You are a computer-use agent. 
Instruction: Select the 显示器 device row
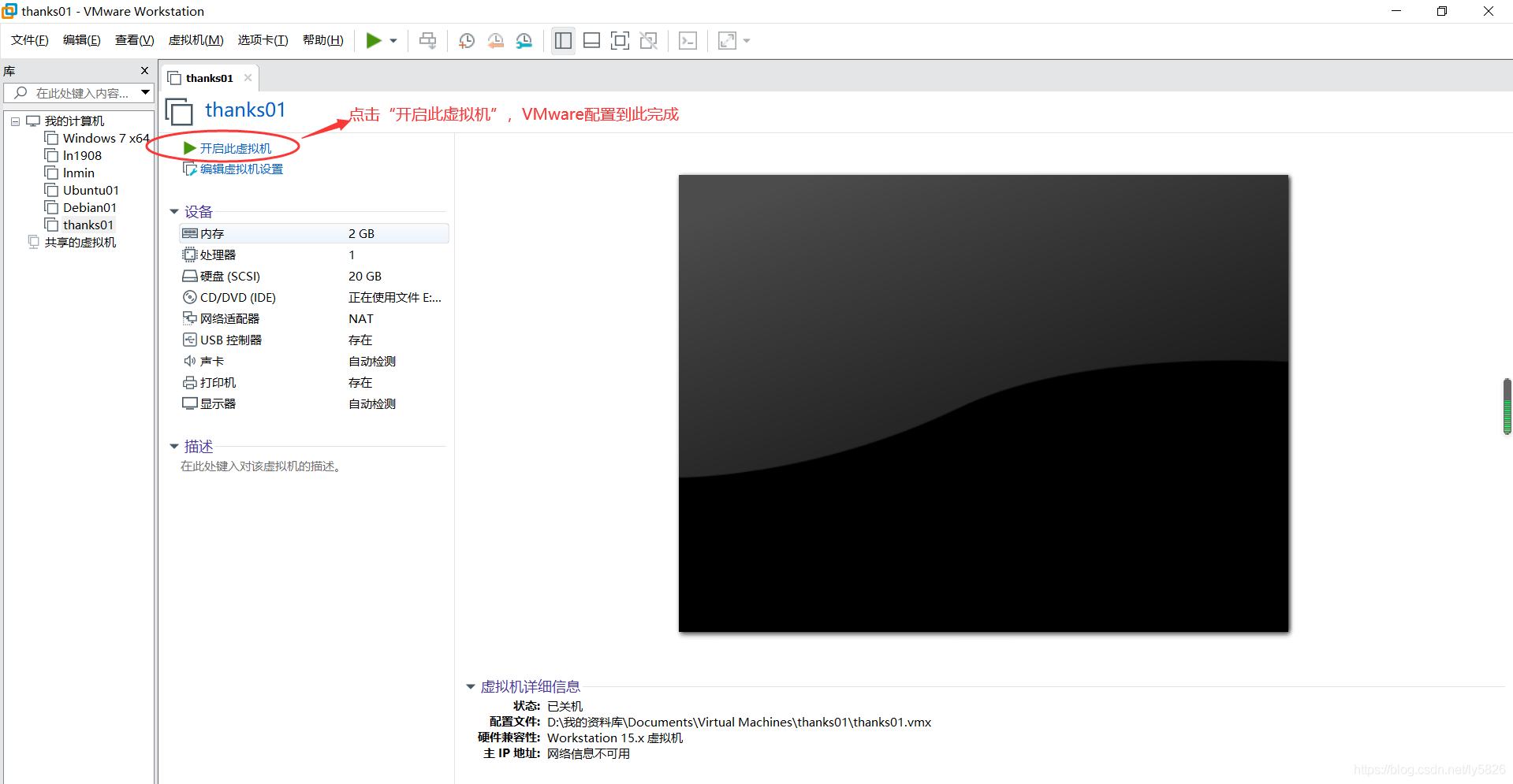[x=314, y=404]
